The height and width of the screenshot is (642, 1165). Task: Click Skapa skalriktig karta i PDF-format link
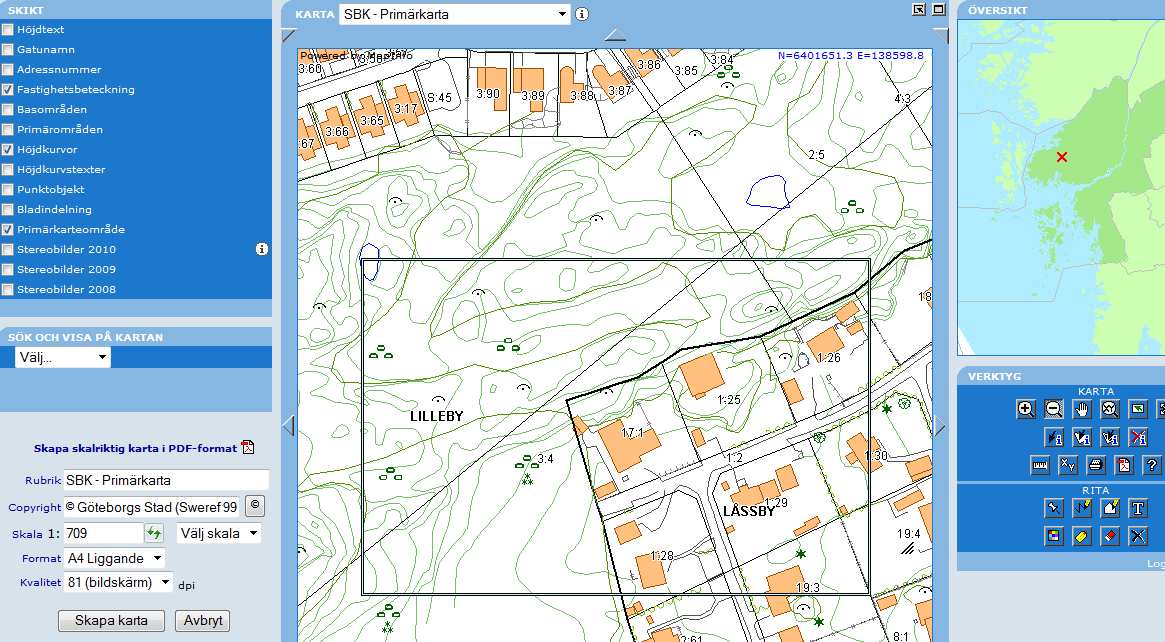135,448
